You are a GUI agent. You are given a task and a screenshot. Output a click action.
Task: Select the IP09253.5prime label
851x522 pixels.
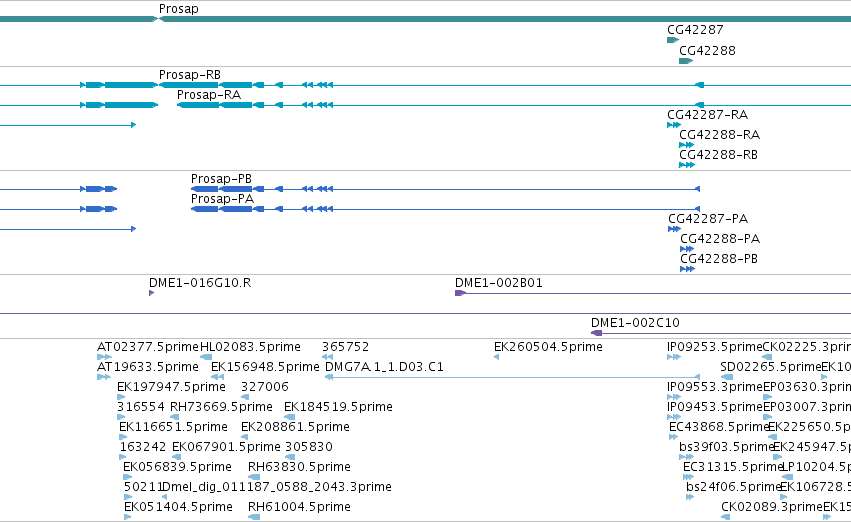coord(714,347)
